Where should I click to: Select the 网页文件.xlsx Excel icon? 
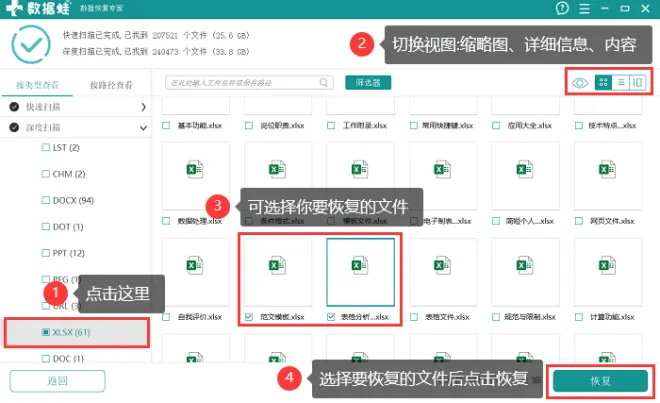(607, 169)
